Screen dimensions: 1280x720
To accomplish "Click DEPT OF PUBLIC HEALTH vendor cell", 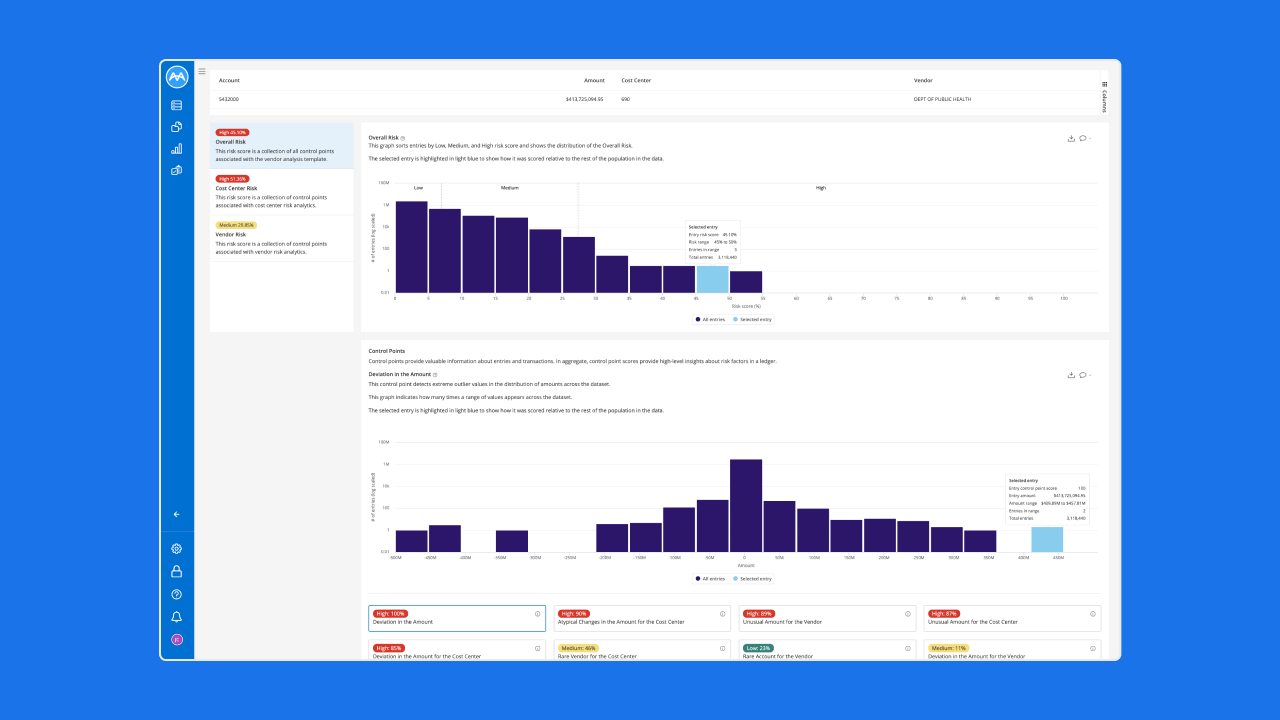I will pos(942,99).
